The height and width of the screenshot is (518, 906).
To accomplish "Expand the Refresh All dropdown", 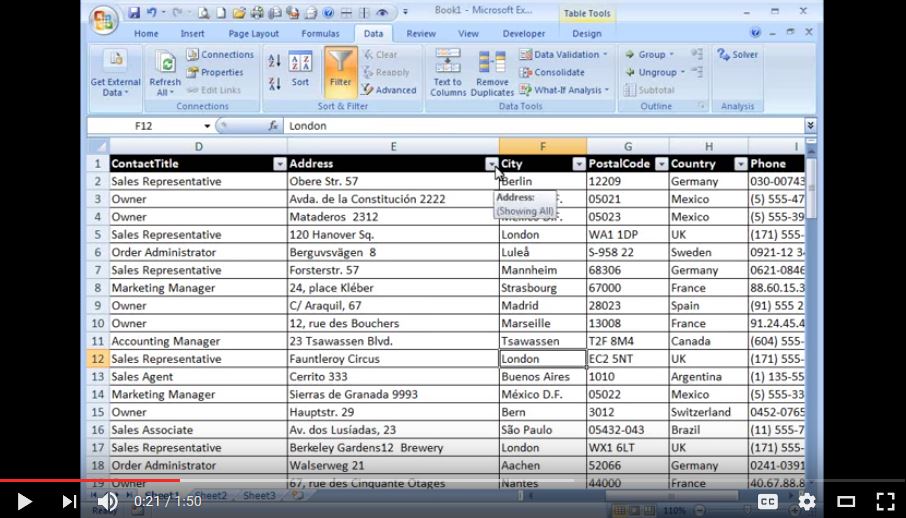I will 165,88.
